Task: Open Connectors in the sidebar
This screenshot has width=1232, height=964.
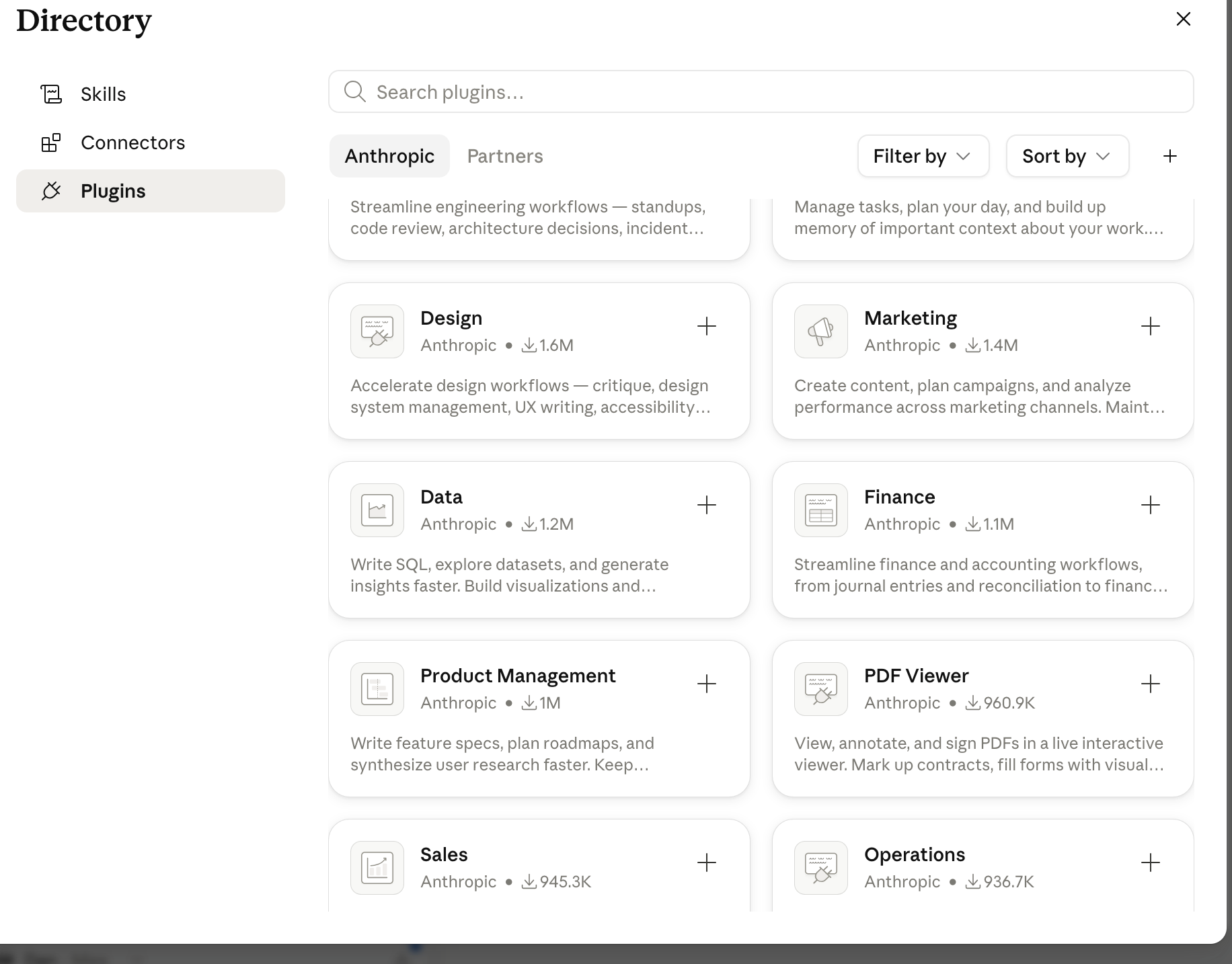Action: pyautogui.click(x=151, y=143)
